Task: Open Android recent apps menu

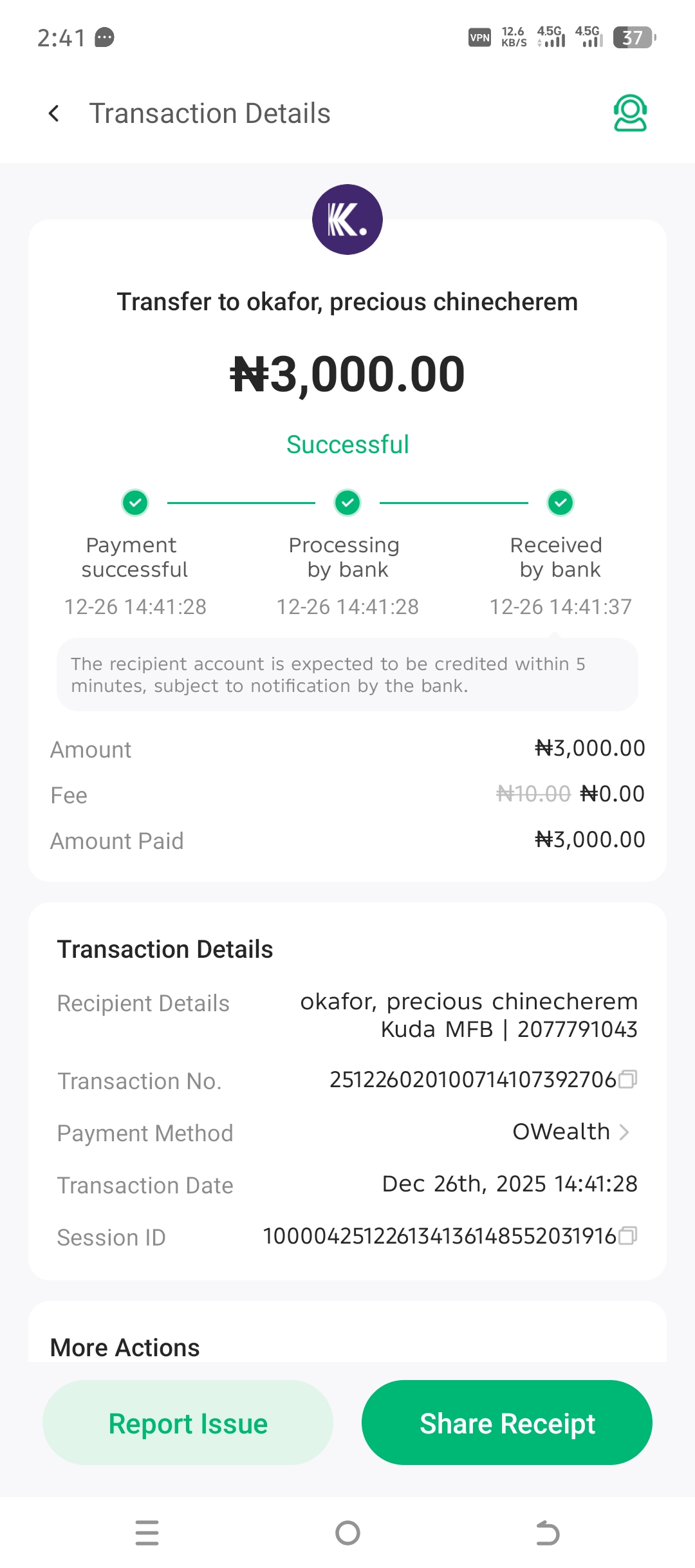Action: 147,1533
